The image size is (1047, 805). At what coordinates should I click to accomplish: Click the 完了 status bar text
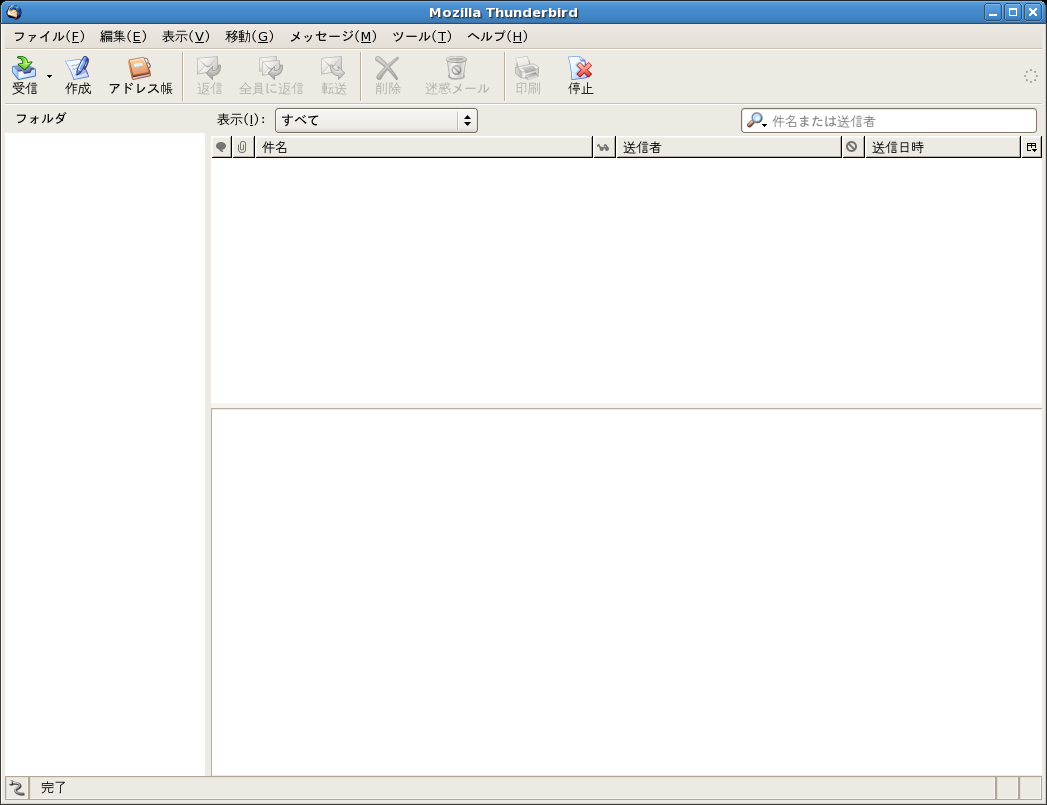pos(53,788)
